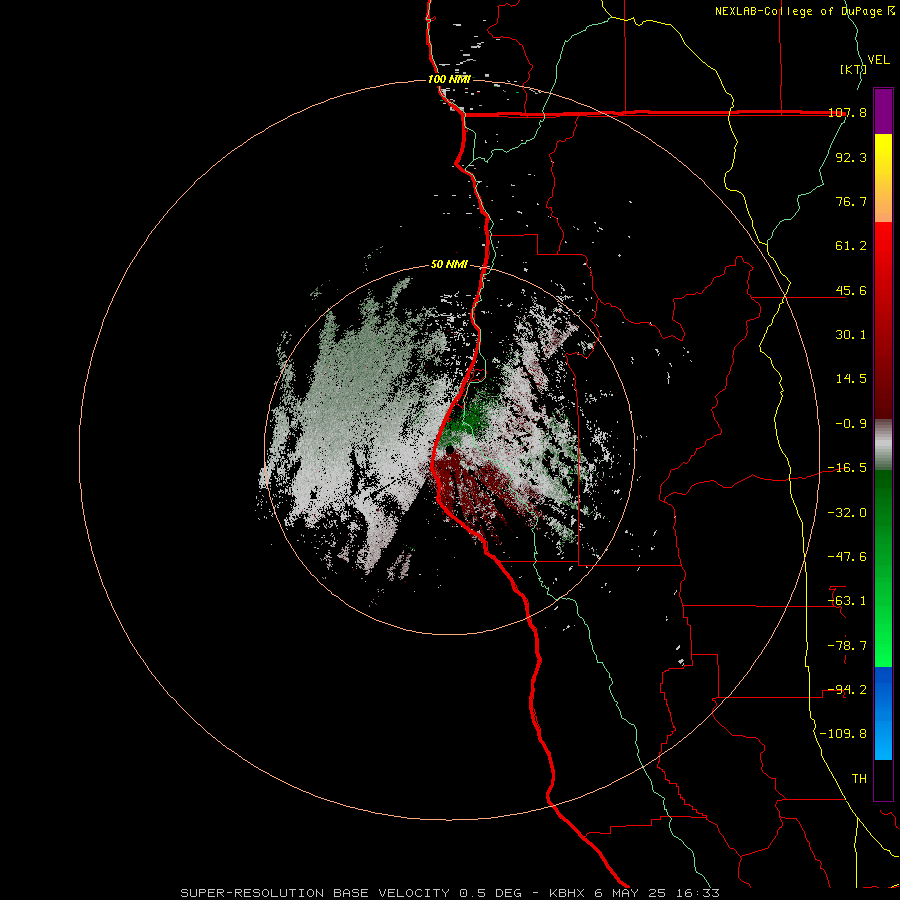Click the 6 MAY 25 date in caption
Image resolution: width=900 pixels, height=900 pixels.
click(631, 893)
